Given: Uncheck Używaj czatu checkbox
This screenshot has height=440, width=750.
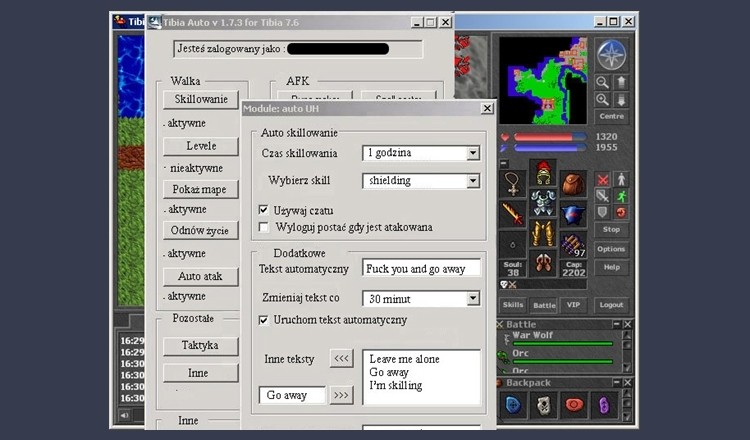Looking at the screenshot, I should 263,209.
